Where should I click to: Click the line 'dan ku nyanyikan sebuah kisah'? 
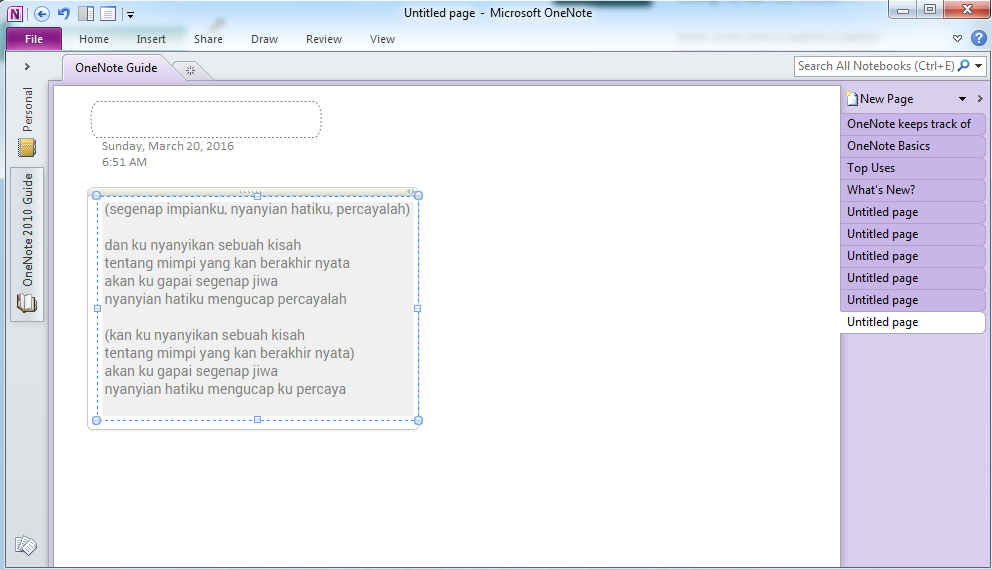(202, 245)
